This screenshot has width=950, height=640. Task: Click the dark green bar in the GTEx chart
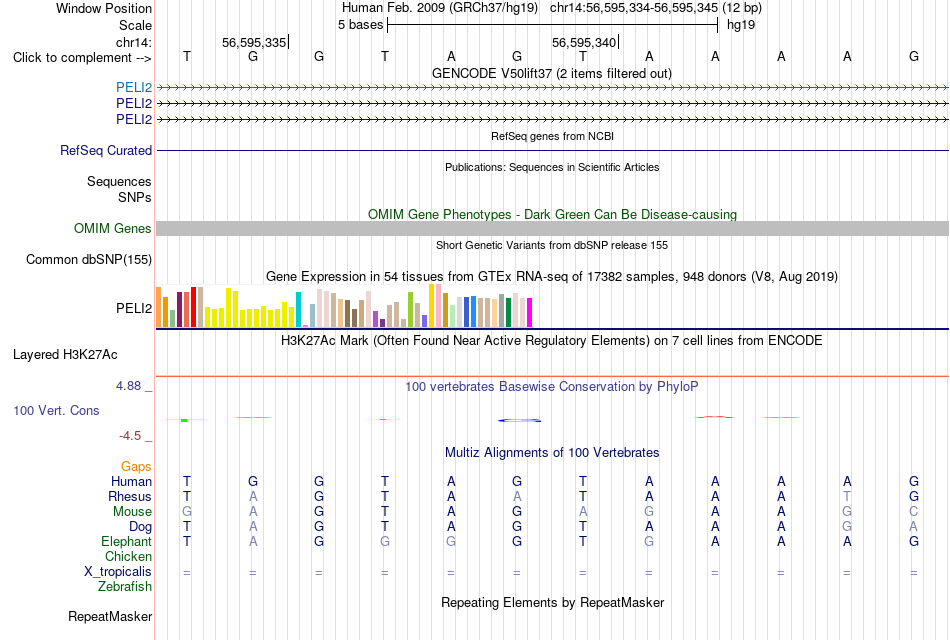click(508, 313)
